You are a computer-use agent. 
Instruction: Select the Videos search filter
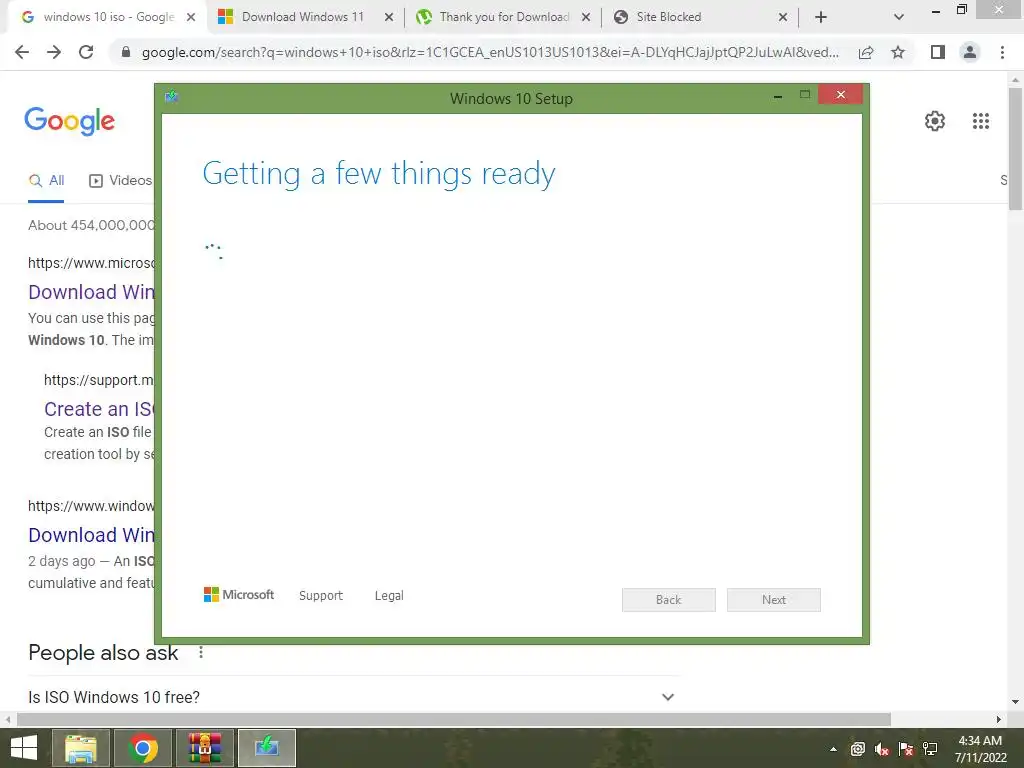coord(121,181)
